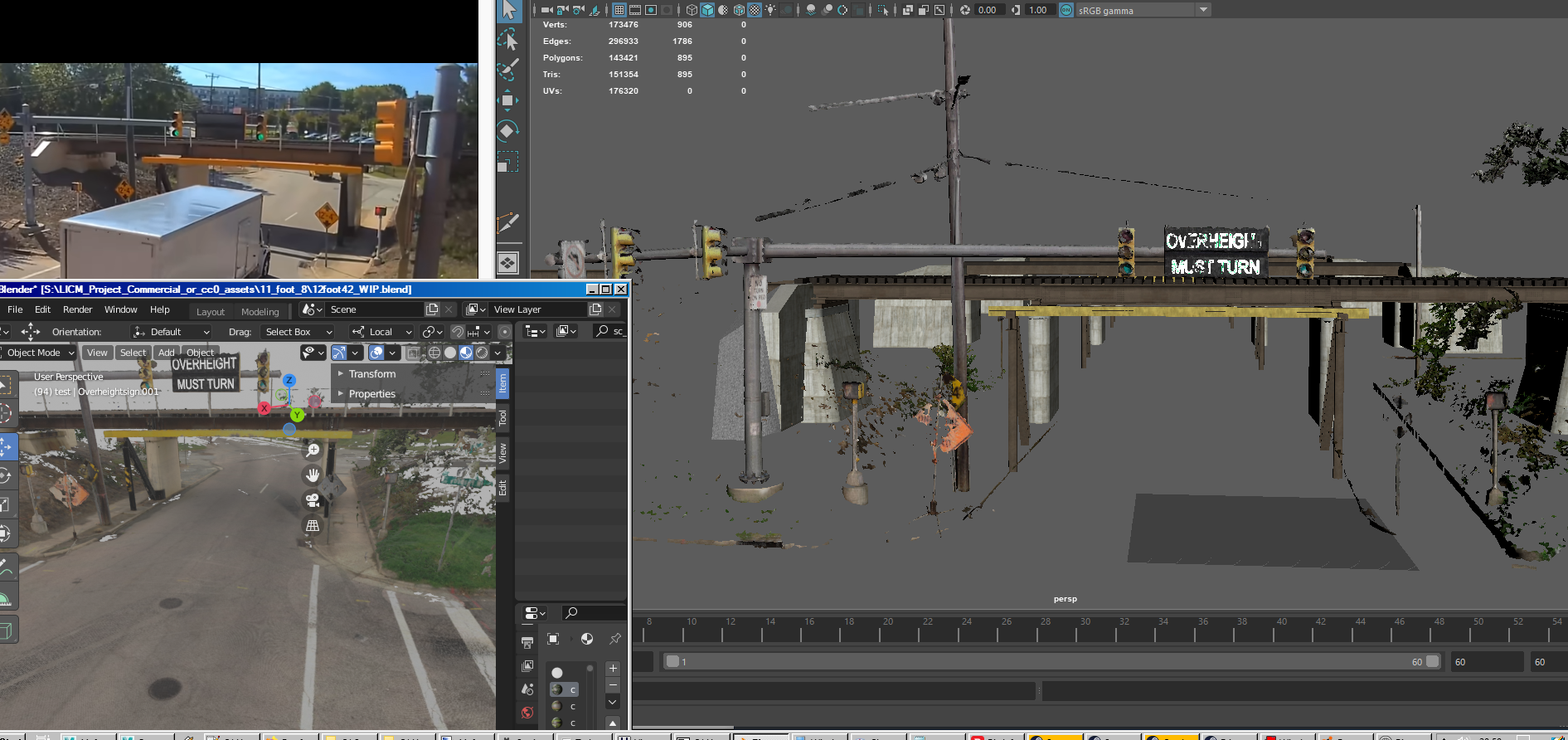Click the Lock Camera icon in Maya panel
The image size is (1568, 740).
pos(562,10)
